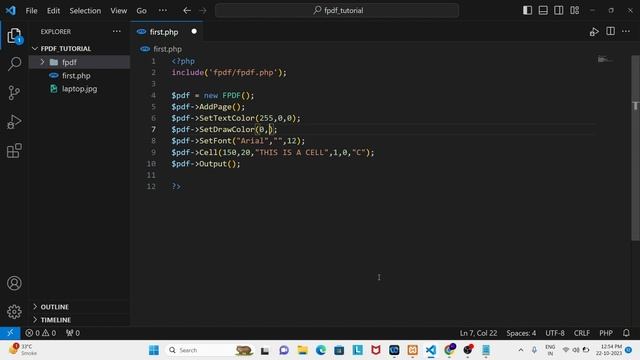Open the Search view in activity bar
The height and width of the screenshot is (360, 640).
point(14,64)
